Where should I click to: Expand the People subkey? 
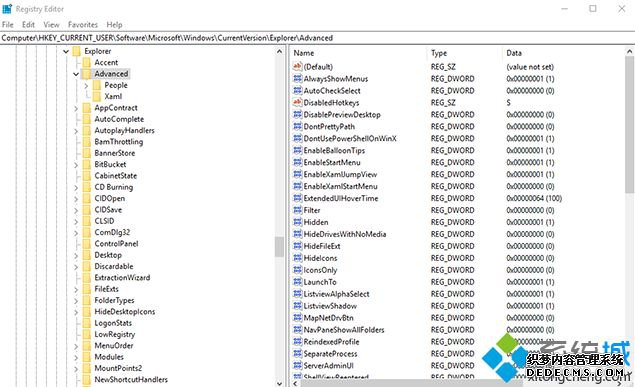click(x=86, y=85)
